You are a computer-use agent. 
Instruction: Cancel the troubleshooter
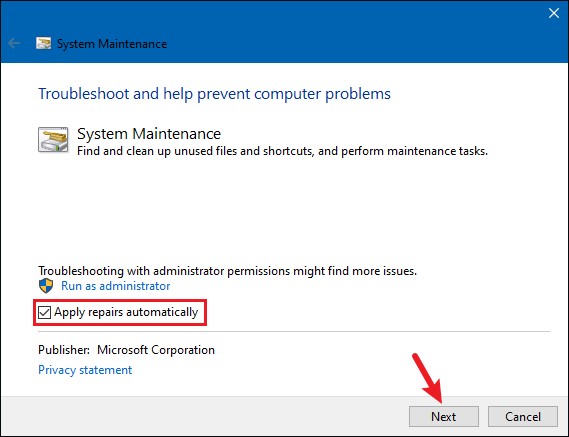point(523,416)
